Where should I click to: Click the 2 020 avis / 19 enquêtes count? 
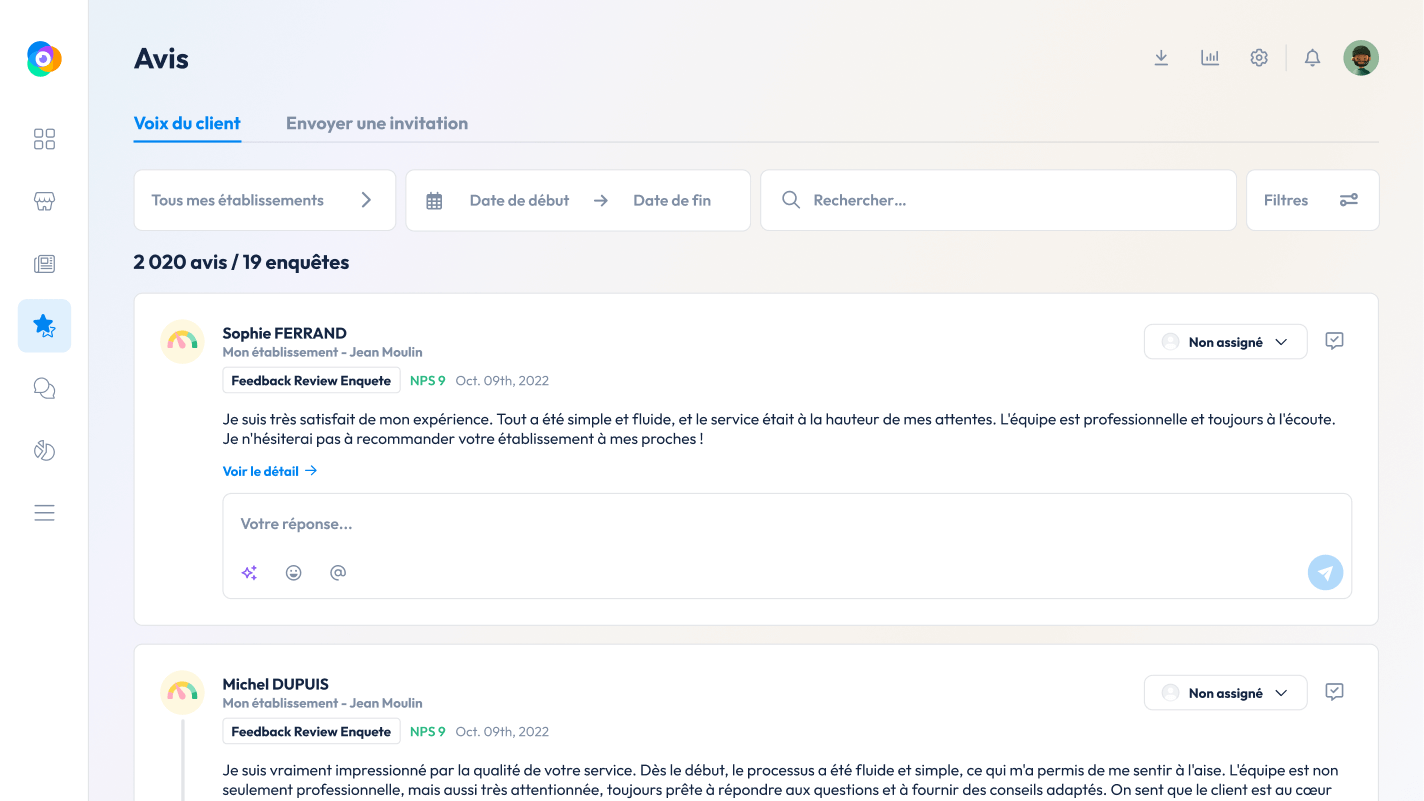[241, 262]
